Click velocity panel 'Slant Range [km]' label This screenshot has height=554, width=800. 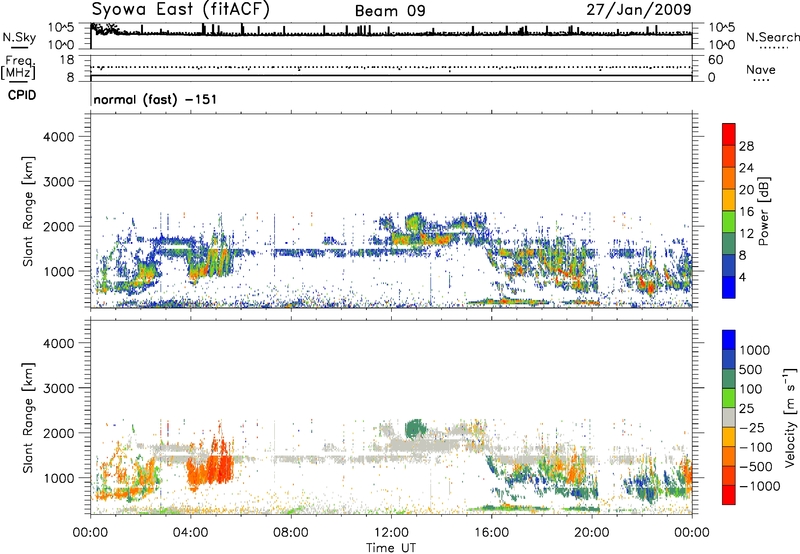28,417
